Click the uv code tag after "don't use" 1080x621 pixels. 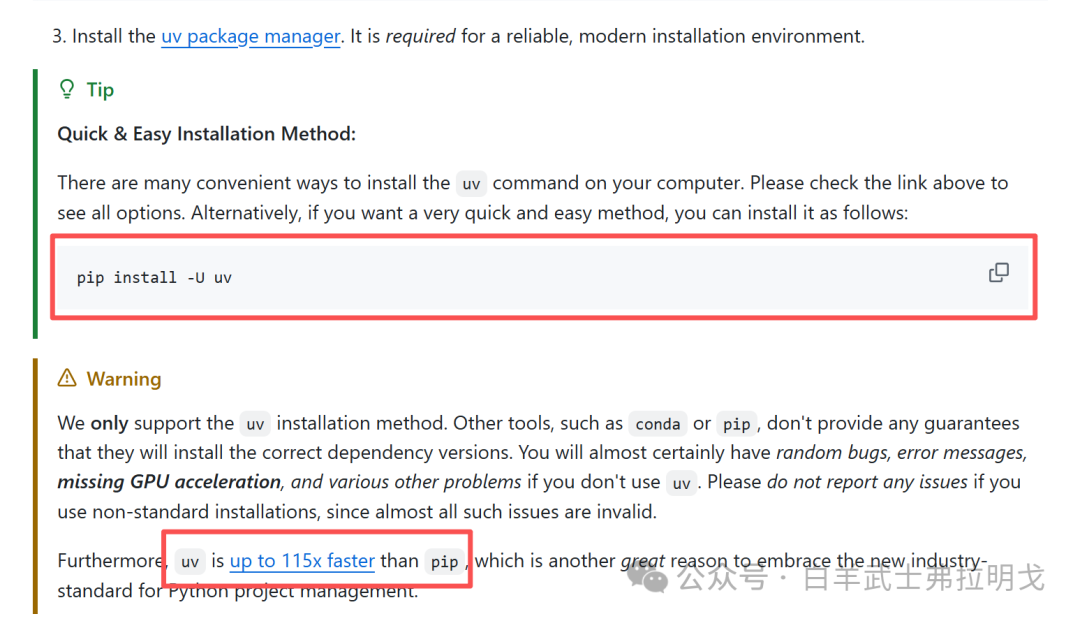tap(681, 483)
